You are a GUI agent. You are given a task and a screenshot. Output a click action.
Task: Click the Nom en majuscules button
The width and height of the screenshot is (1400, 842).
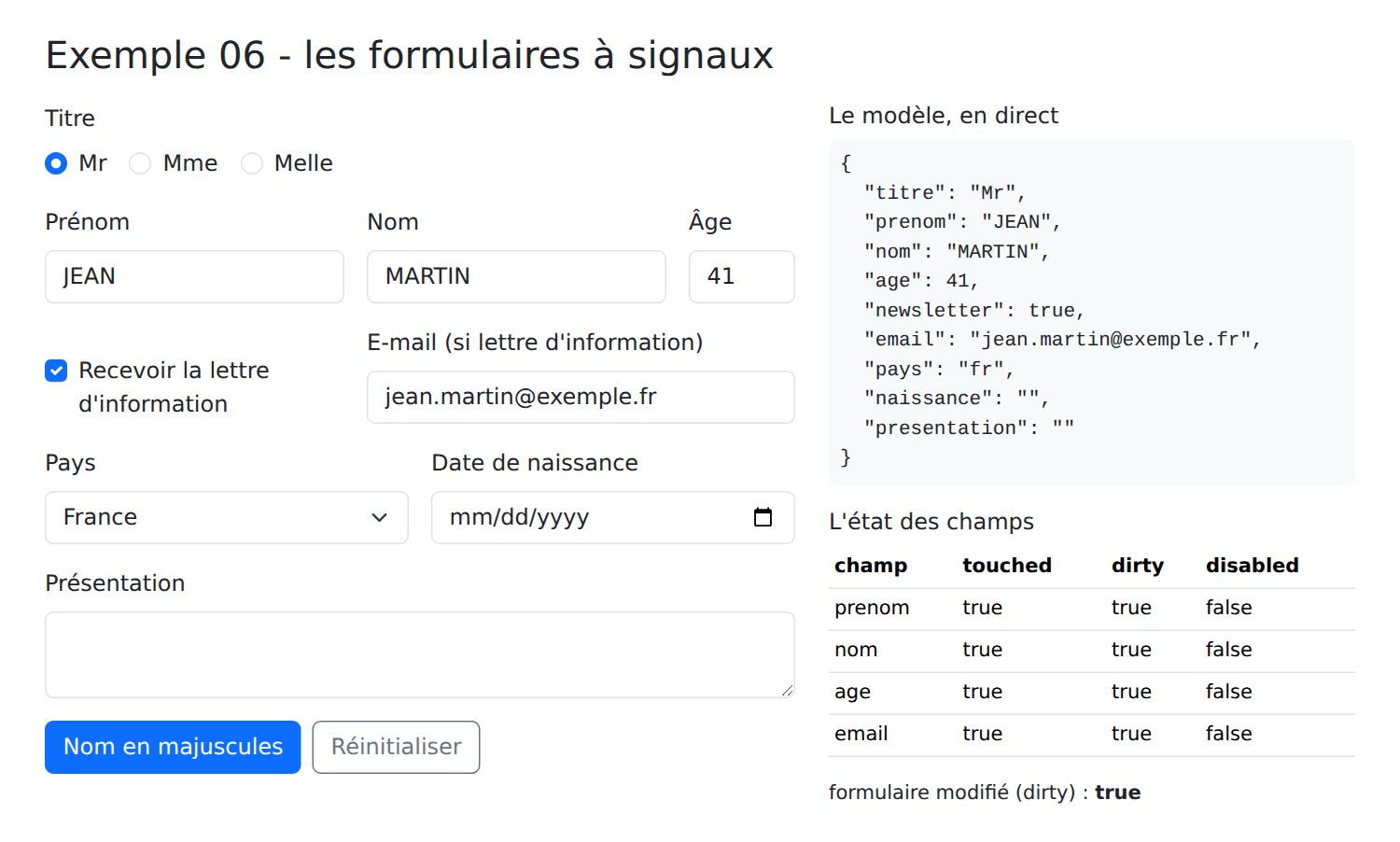[173, 747]
